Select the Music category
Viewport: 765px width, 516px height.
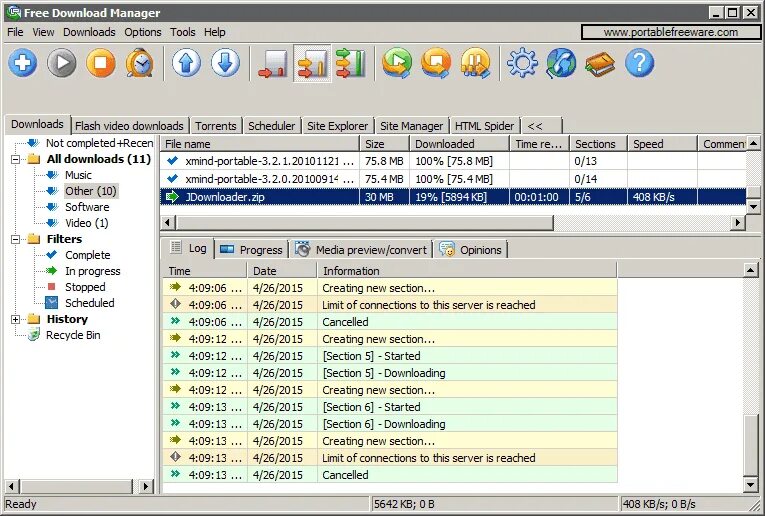point(78,175)
